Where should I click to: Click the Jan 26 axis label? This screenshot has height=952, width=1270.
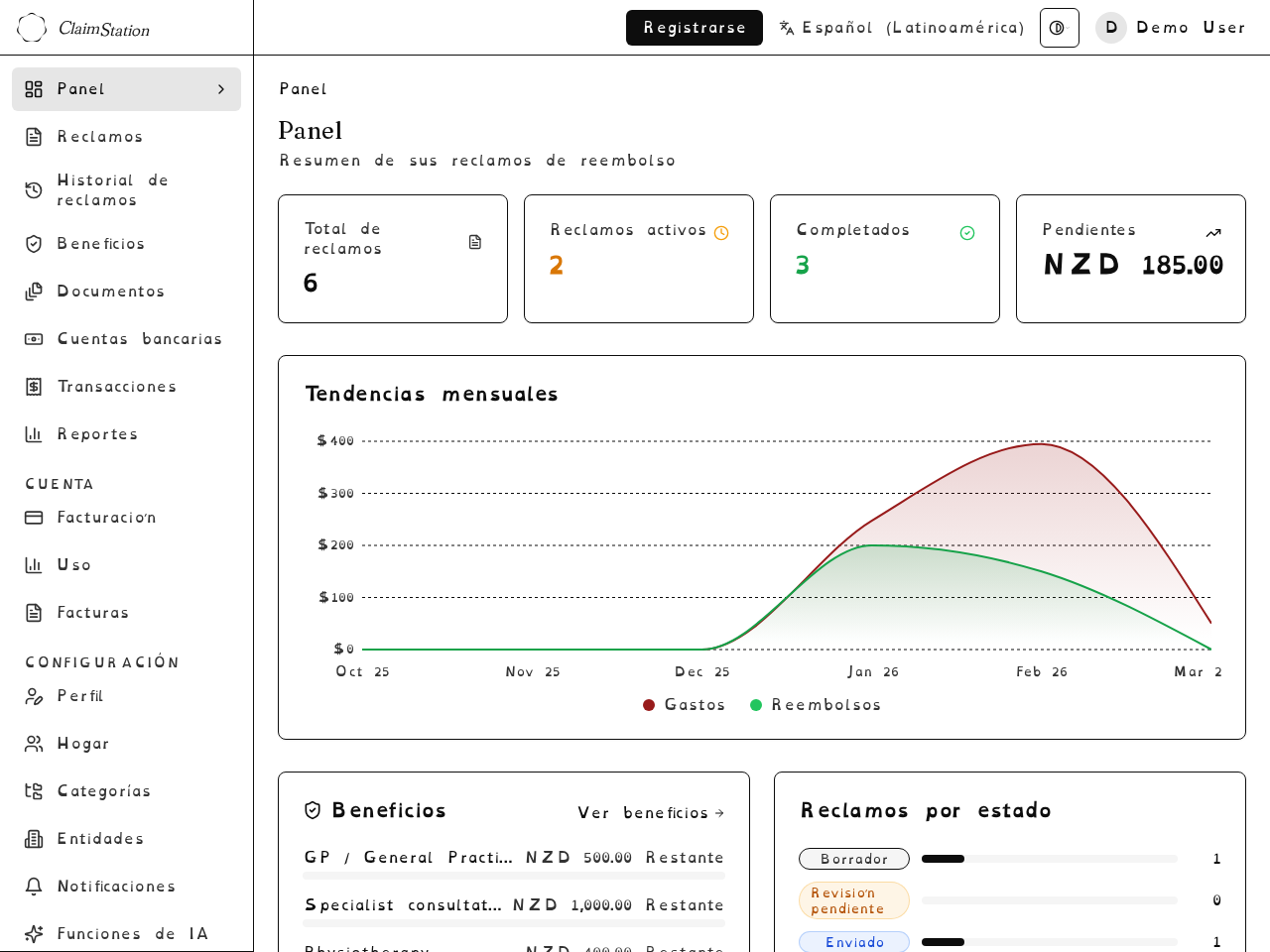coord(873,672)
